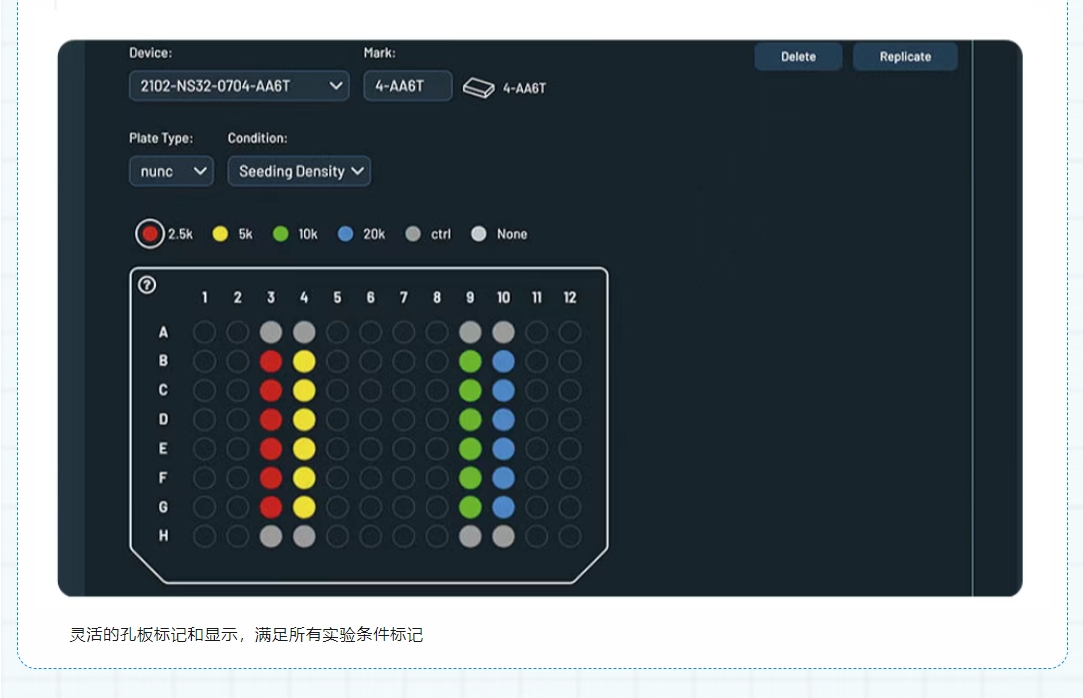Open the Device dropdown 2102-NS32-0704-AA6T

point(239,86)
